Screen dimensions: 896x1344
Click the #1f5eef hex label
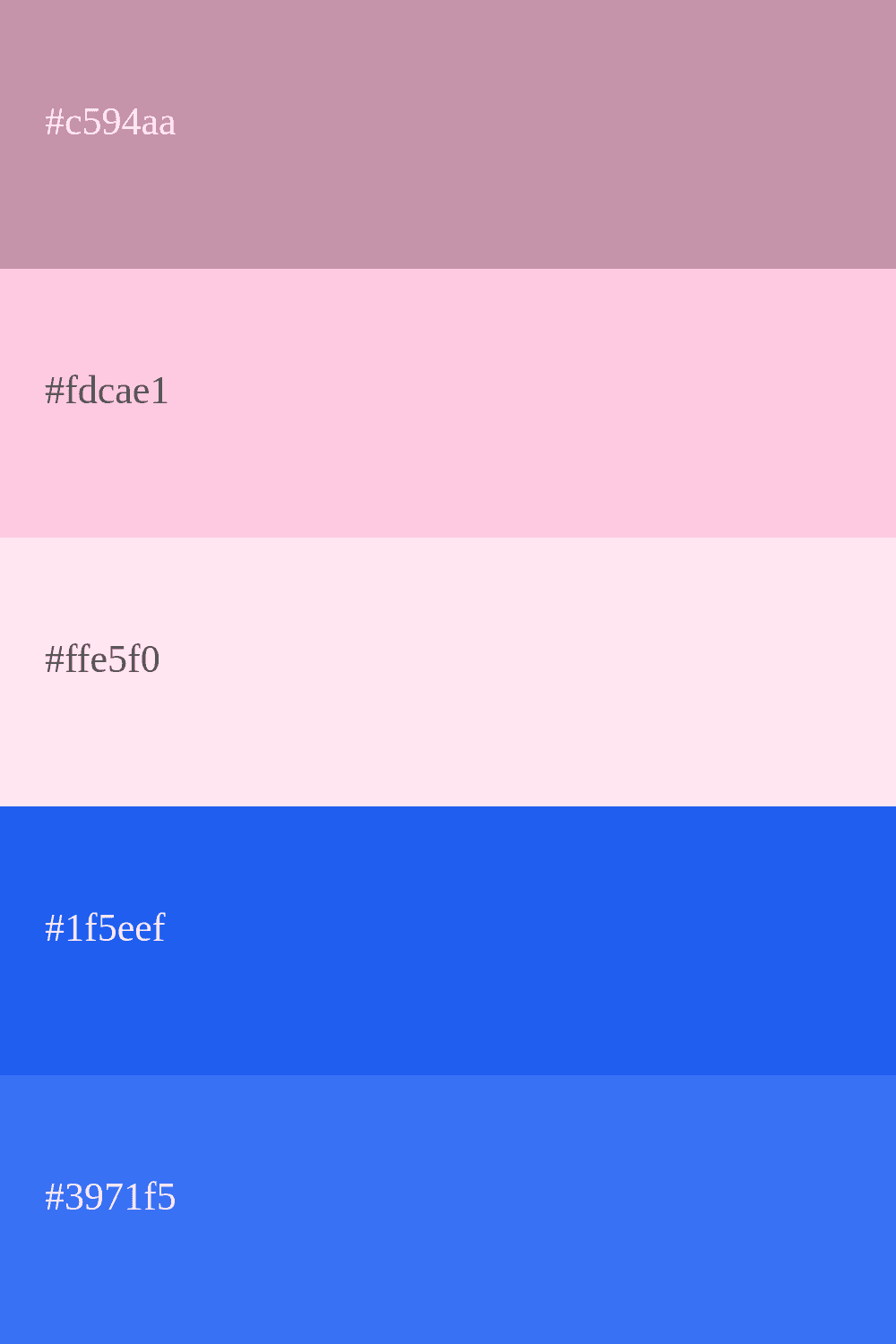105,928
